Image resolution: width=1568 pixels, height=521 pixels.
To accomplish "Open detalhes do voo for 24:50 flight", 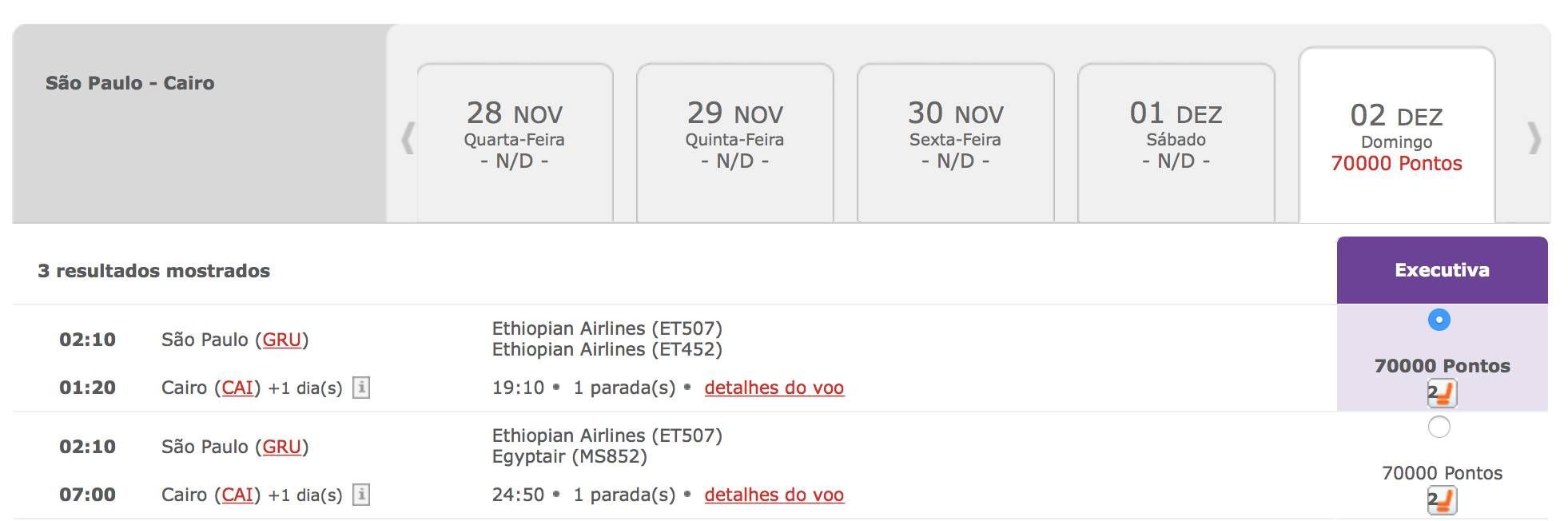I will click(x=774, y=495).
